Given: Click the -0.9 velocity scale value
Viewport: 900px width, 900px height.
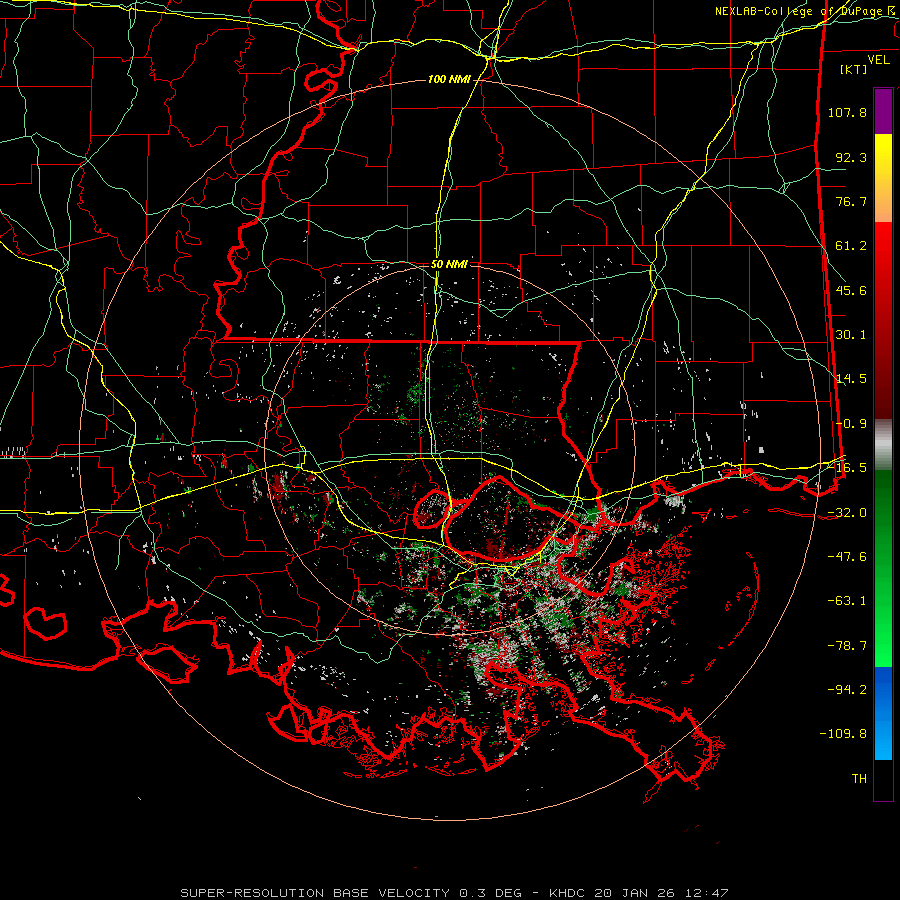Looking at the screenshot, I should coord(851,424).
